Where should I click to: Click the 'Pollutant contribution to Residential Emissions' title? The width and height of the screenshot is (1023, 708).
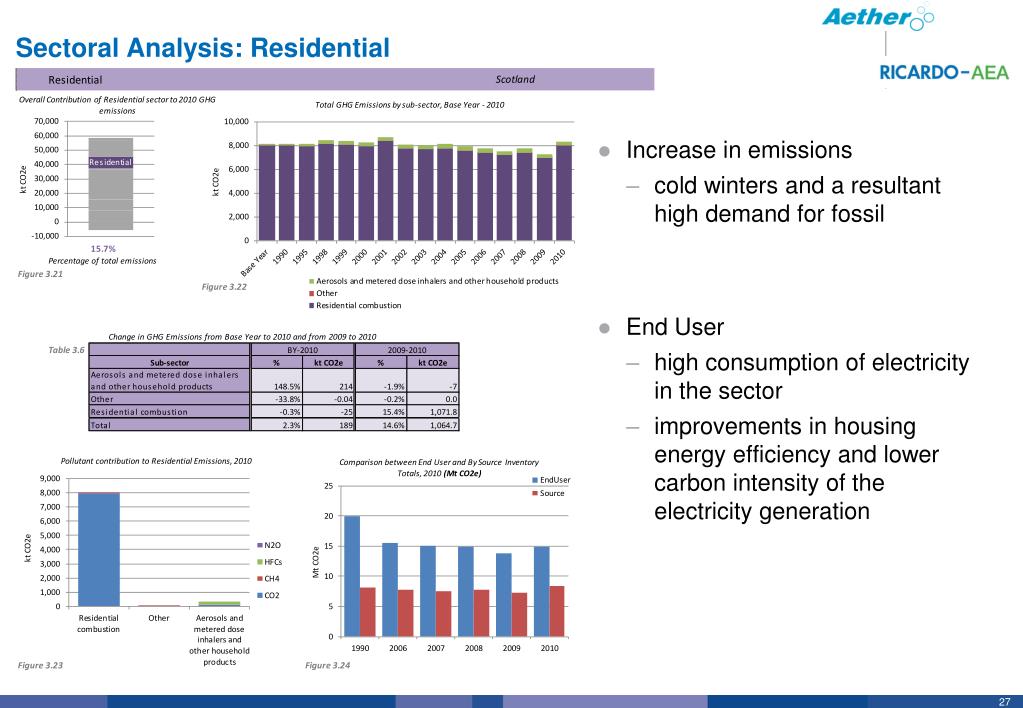click(156, 461)
